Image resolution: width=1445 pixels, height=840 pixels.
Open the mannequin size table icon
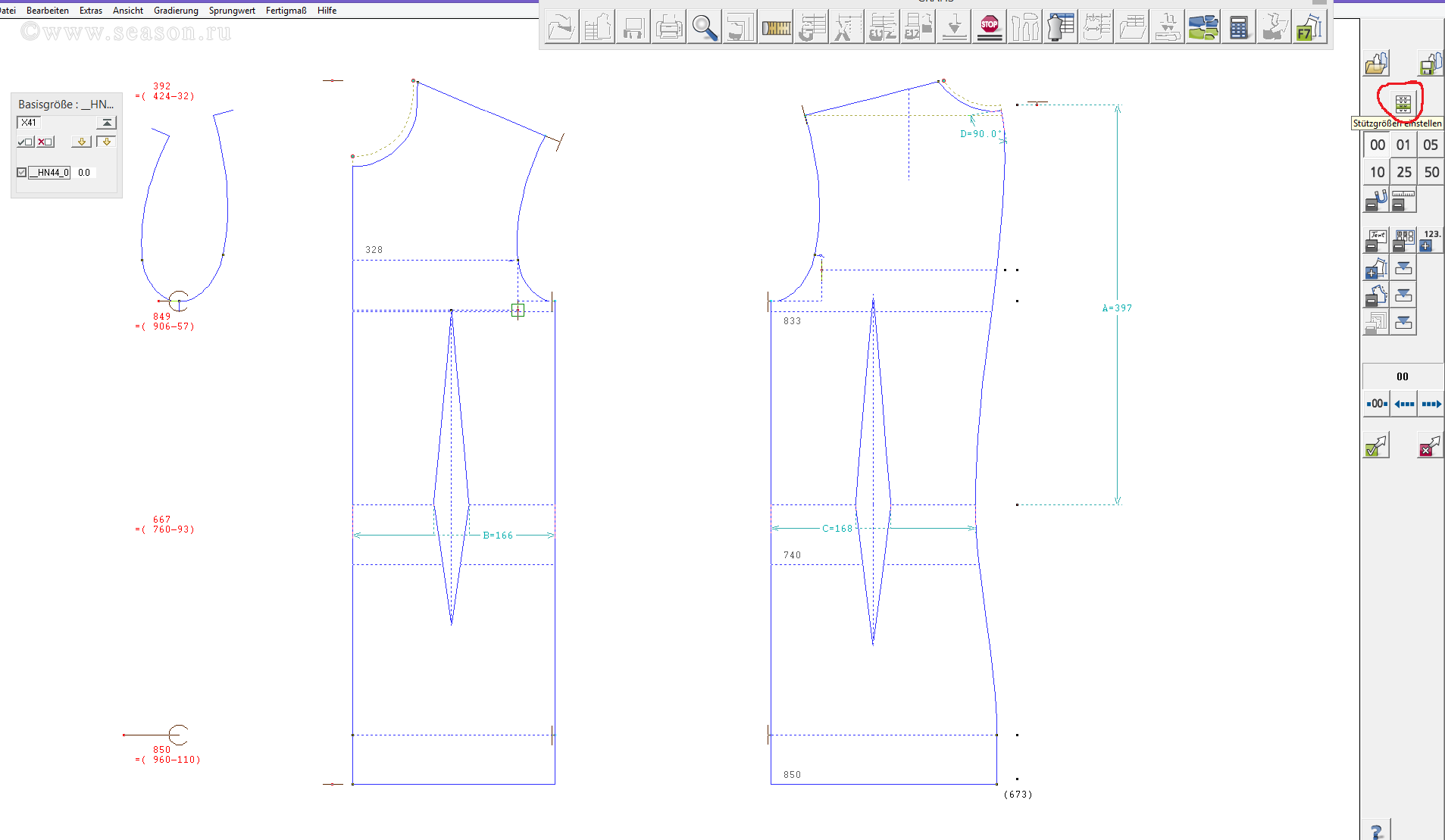pos(1061,28)
